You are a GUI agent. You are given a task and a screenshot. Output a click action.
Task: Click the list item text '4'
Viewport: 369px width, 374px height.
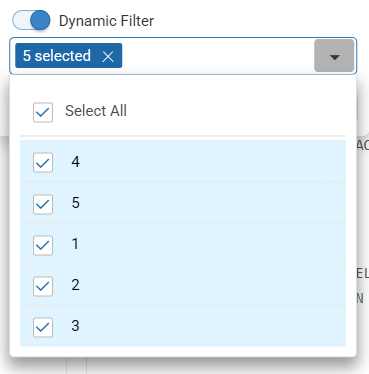76,162
